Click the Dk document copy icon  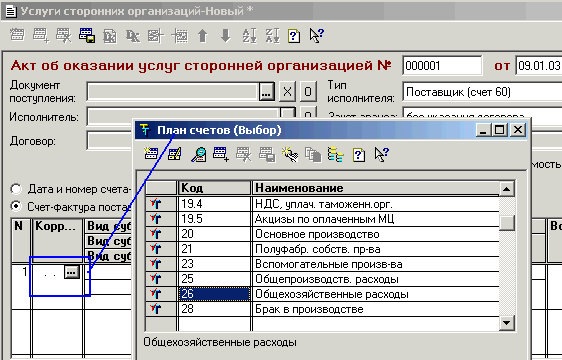click(x=110, y=36)
